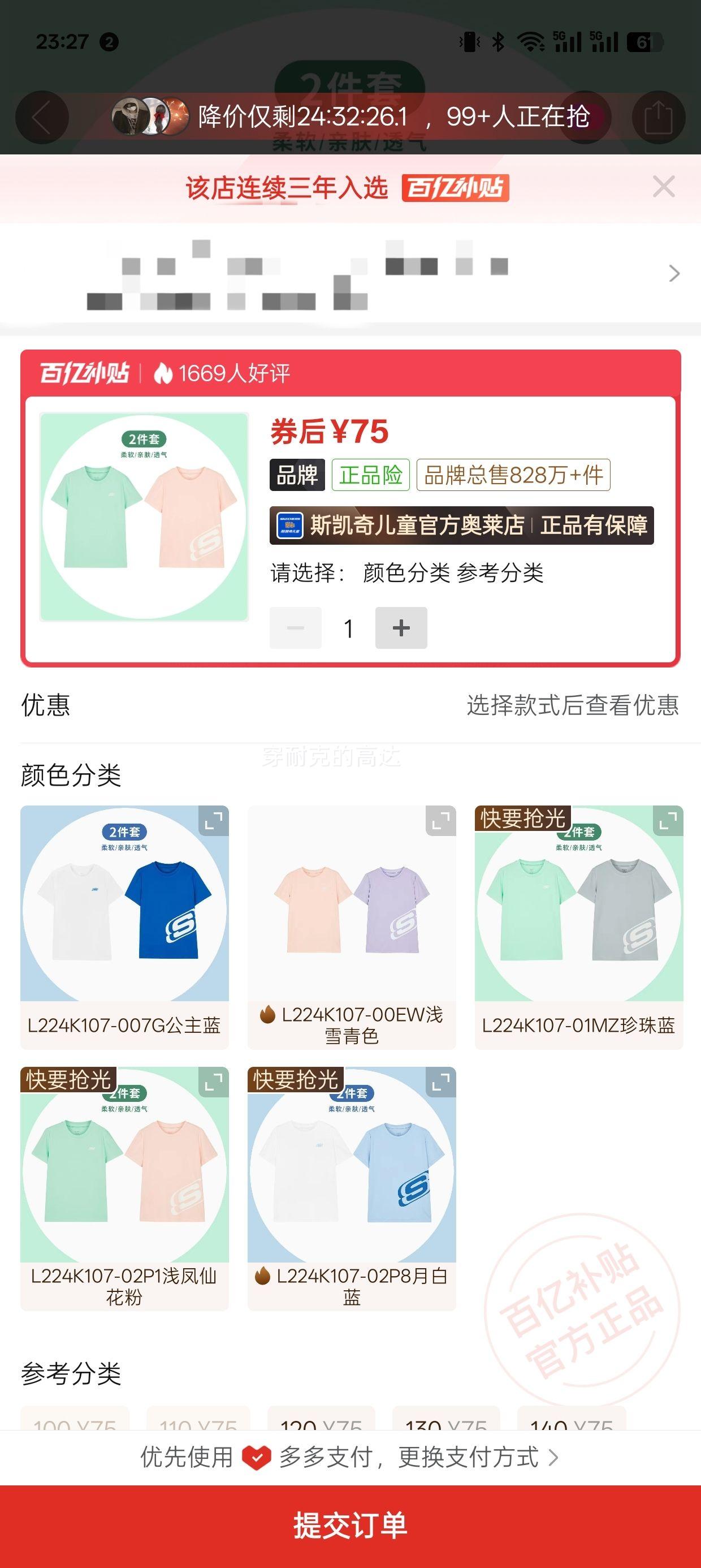Screen dimensions: 701x1568
Task: Increase quantity with plus button
Action: point(401,627)
